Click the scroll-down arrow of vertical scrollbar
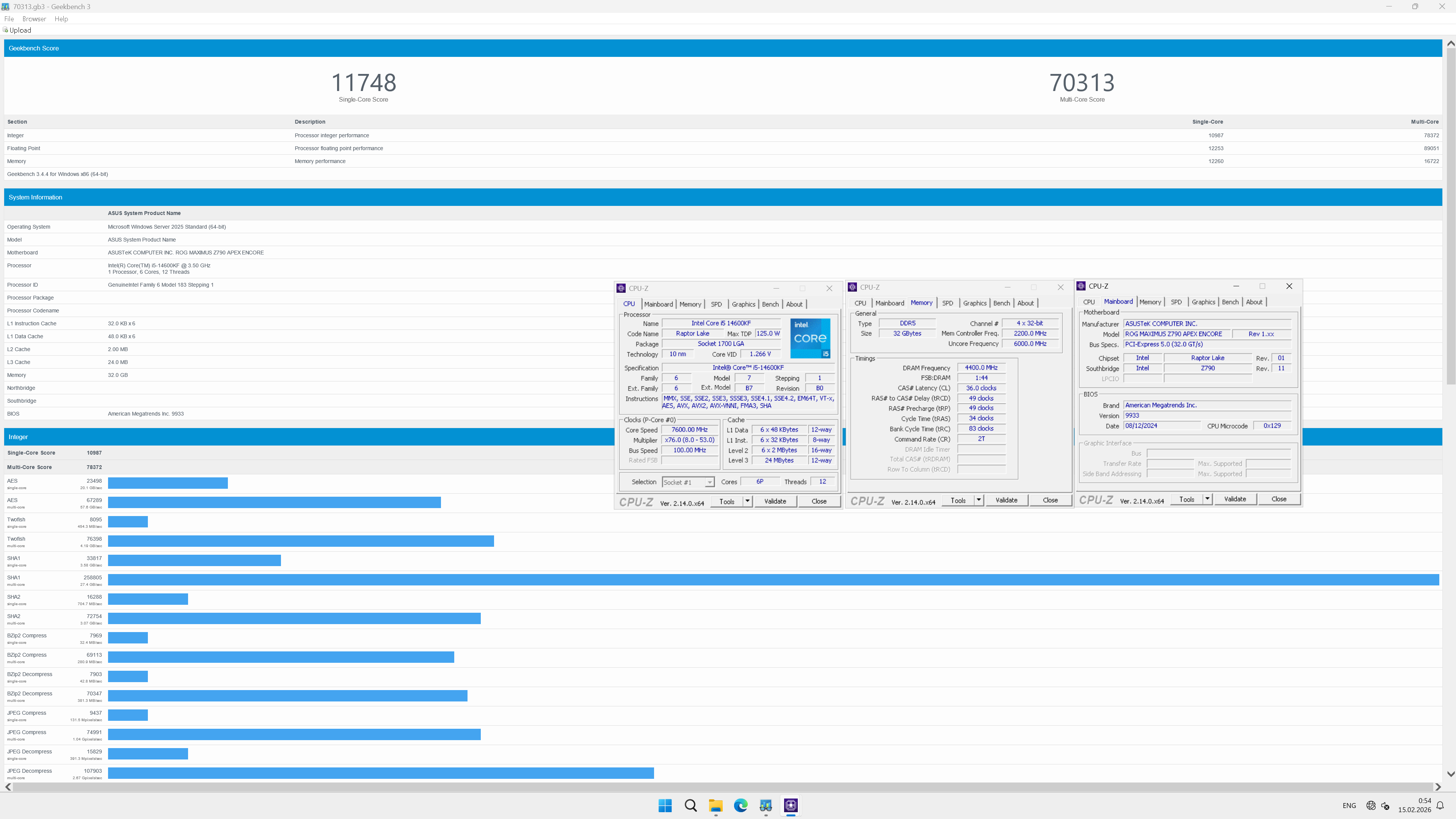The image size is (1456, 819). (x=1450, y=774)
